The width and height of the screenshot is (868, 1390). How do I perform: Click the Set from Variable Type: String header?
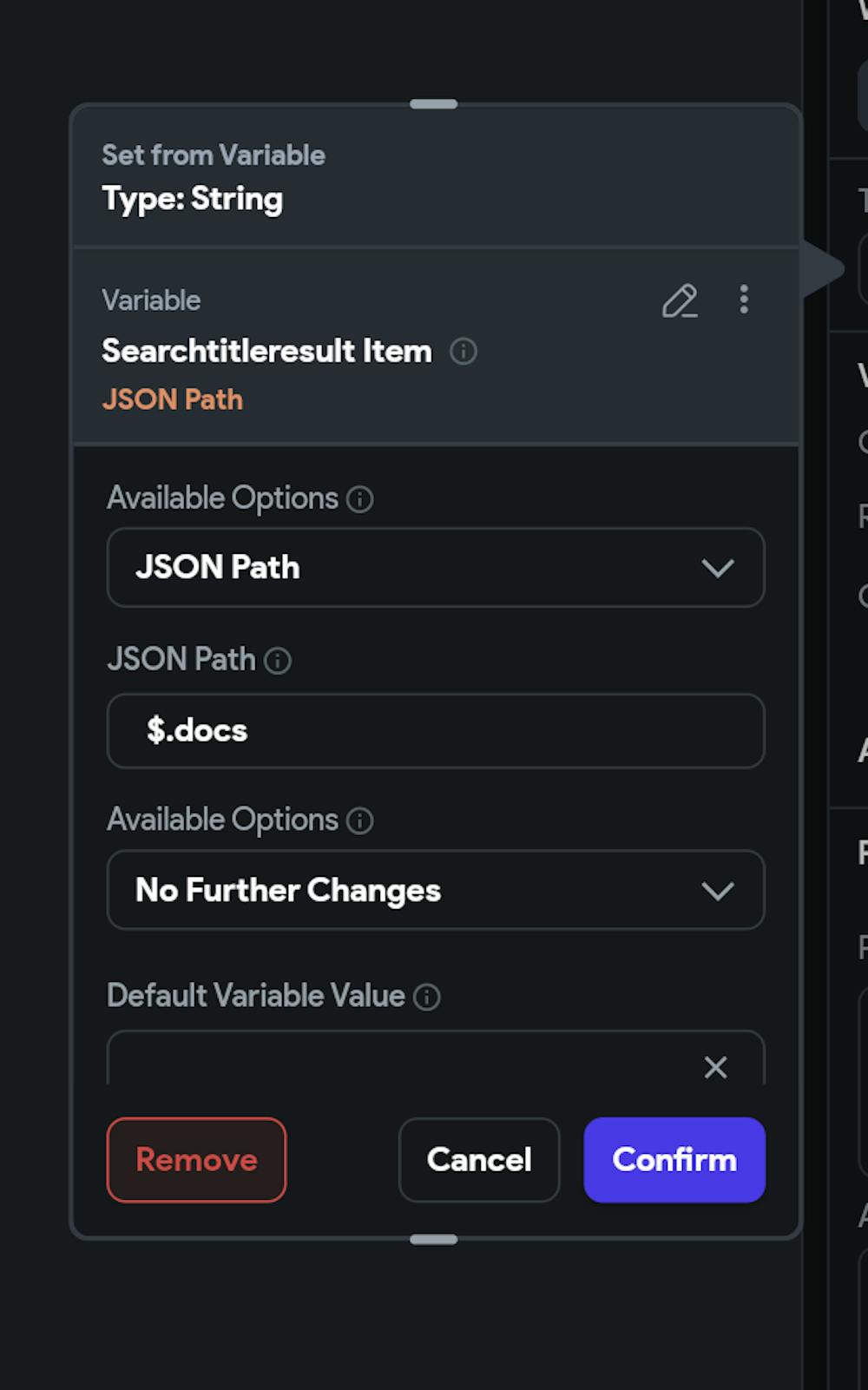(214, 178)
